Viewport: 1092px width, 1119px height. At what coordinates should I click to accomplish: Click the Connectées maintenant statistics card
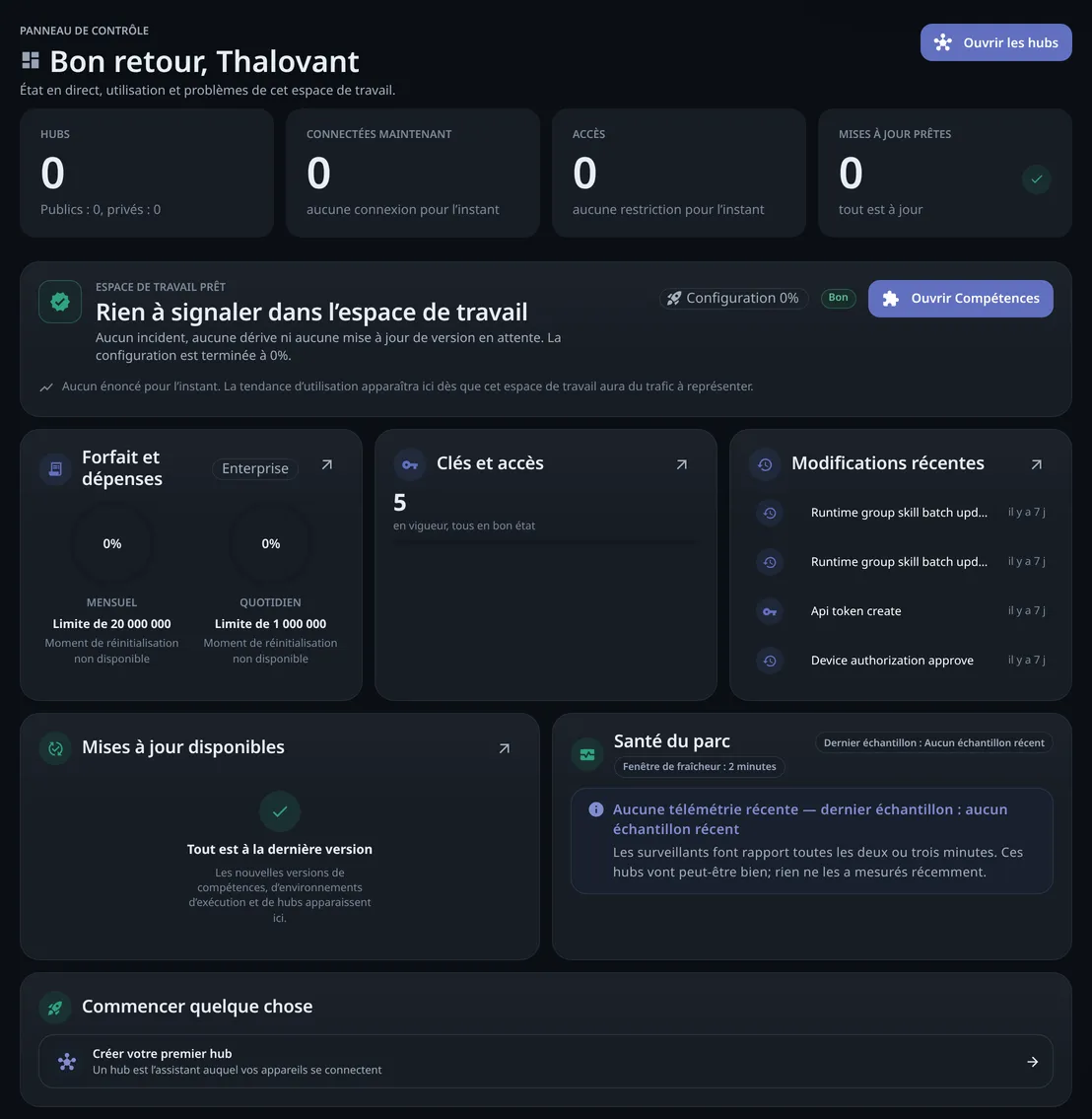[x=413, y=173]
